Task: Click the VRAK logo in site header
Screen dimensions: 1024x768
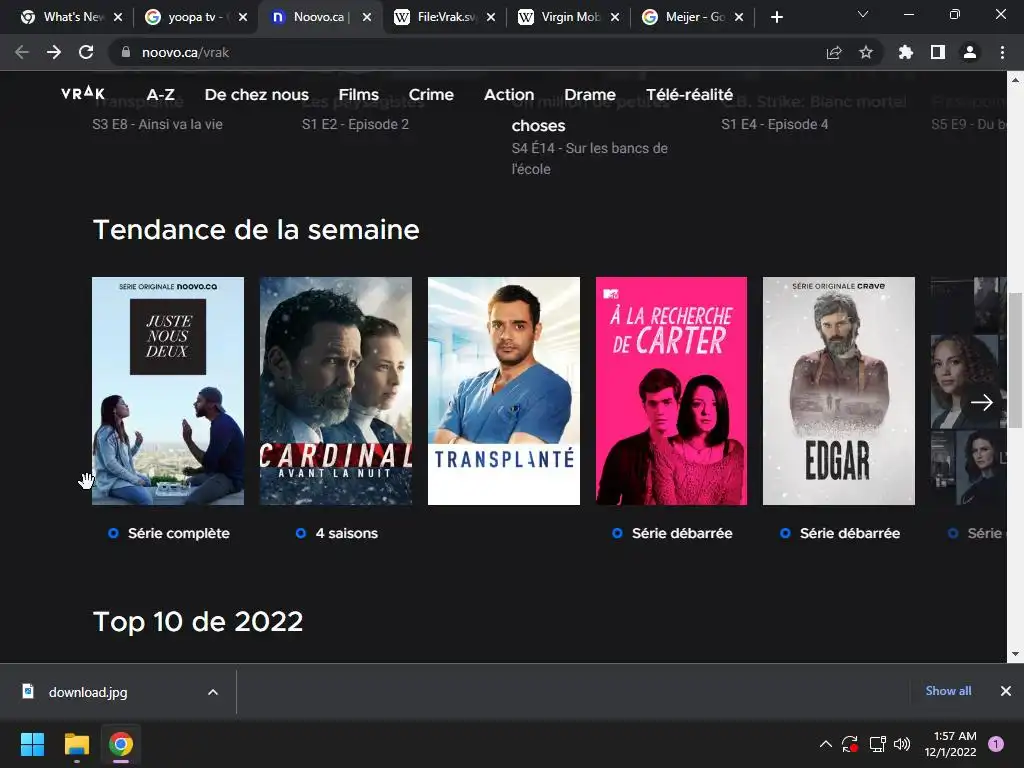Action: (x=83, y=93)
